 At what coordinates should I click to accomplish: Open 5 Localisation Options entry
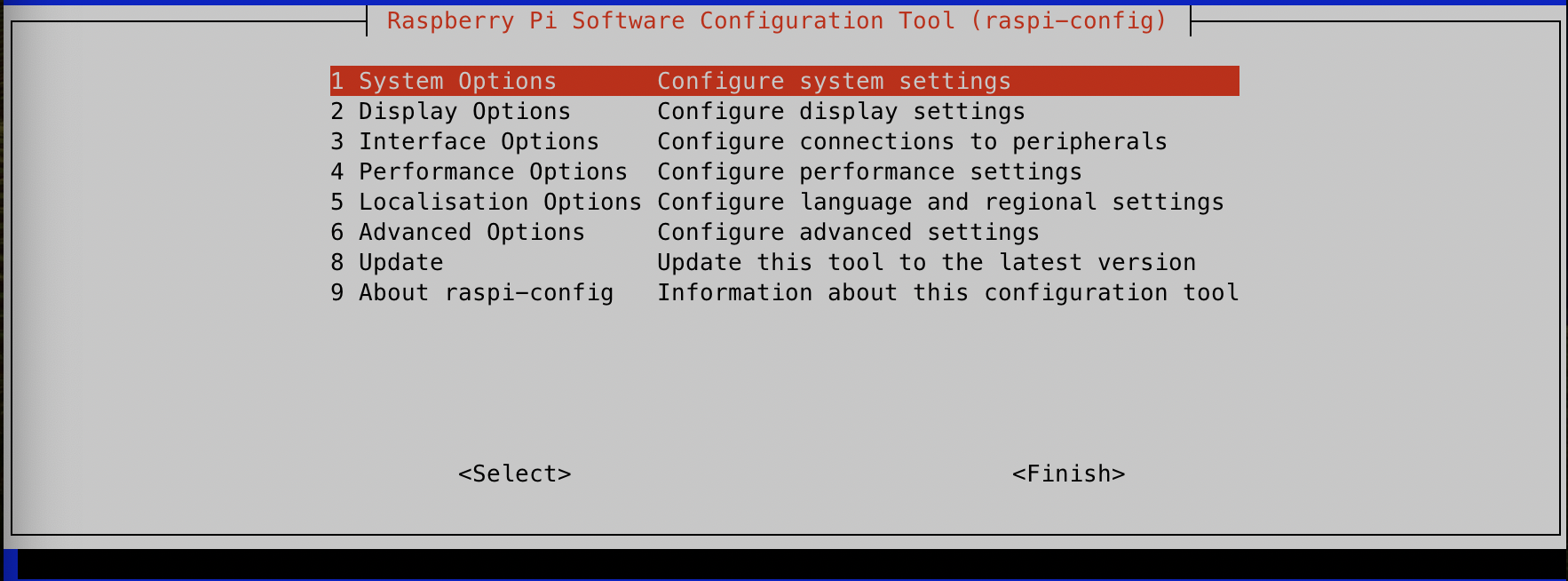click(487, 202)
